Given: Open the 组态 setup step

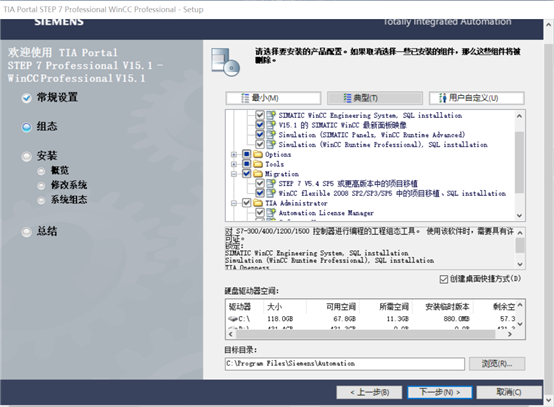Looking at the screenshot, I should (40, 126).
